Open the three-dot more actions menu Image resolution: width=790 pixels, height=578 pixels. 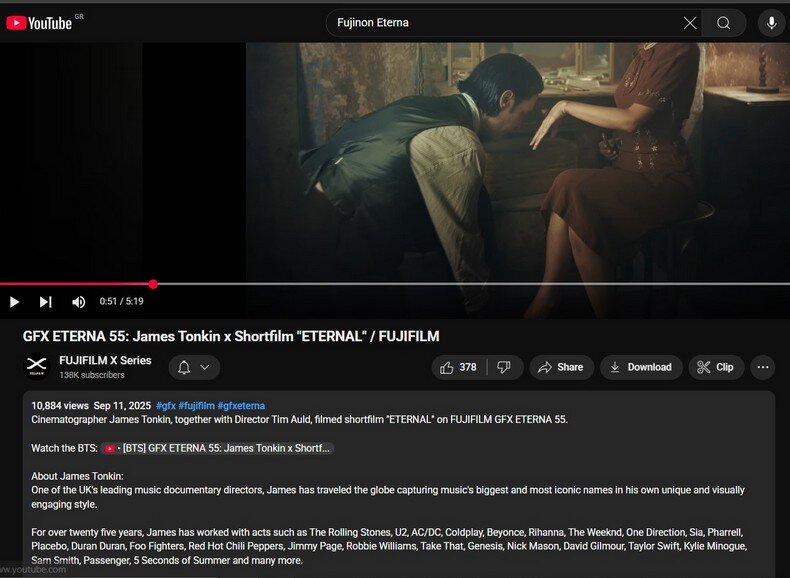pyautogui.click(x=763, y=367)
